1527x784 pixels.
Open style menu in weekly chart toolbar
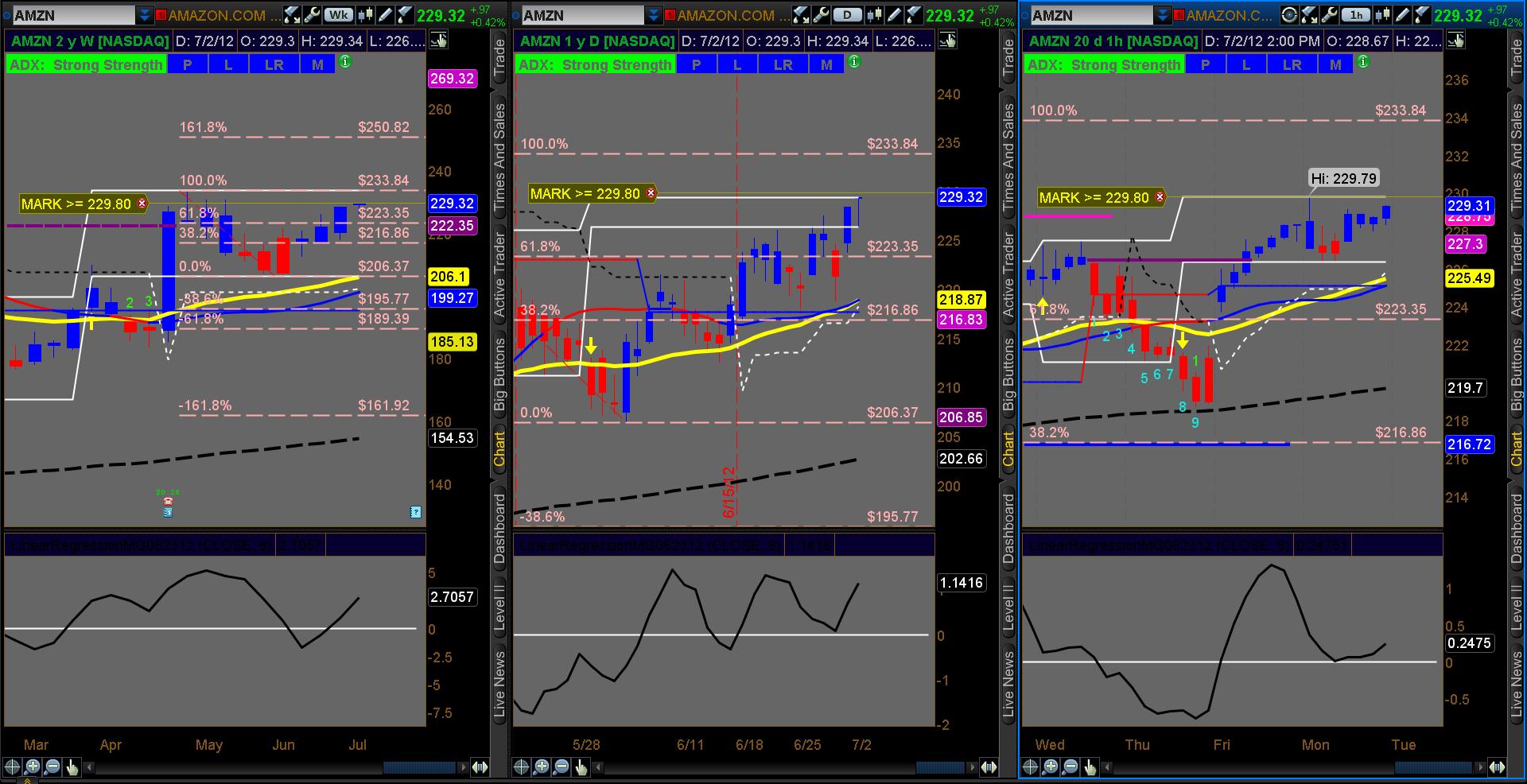coord(292,15)
